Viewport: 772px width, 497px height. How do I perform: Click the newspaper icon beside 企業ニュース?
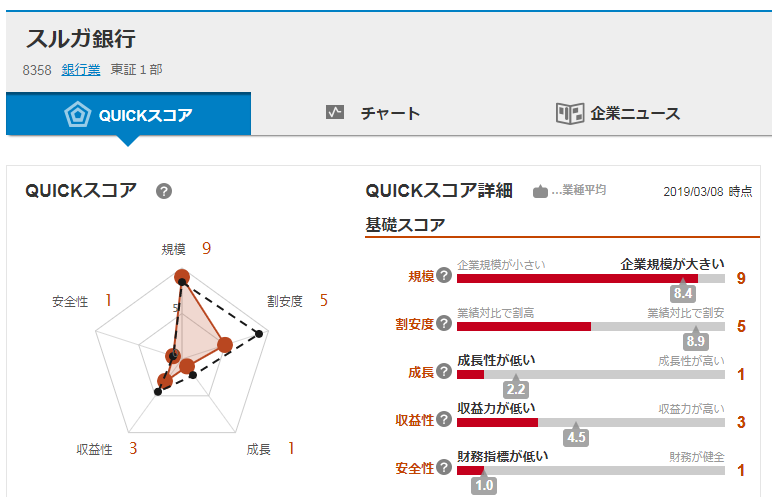(x=570, y=113)
